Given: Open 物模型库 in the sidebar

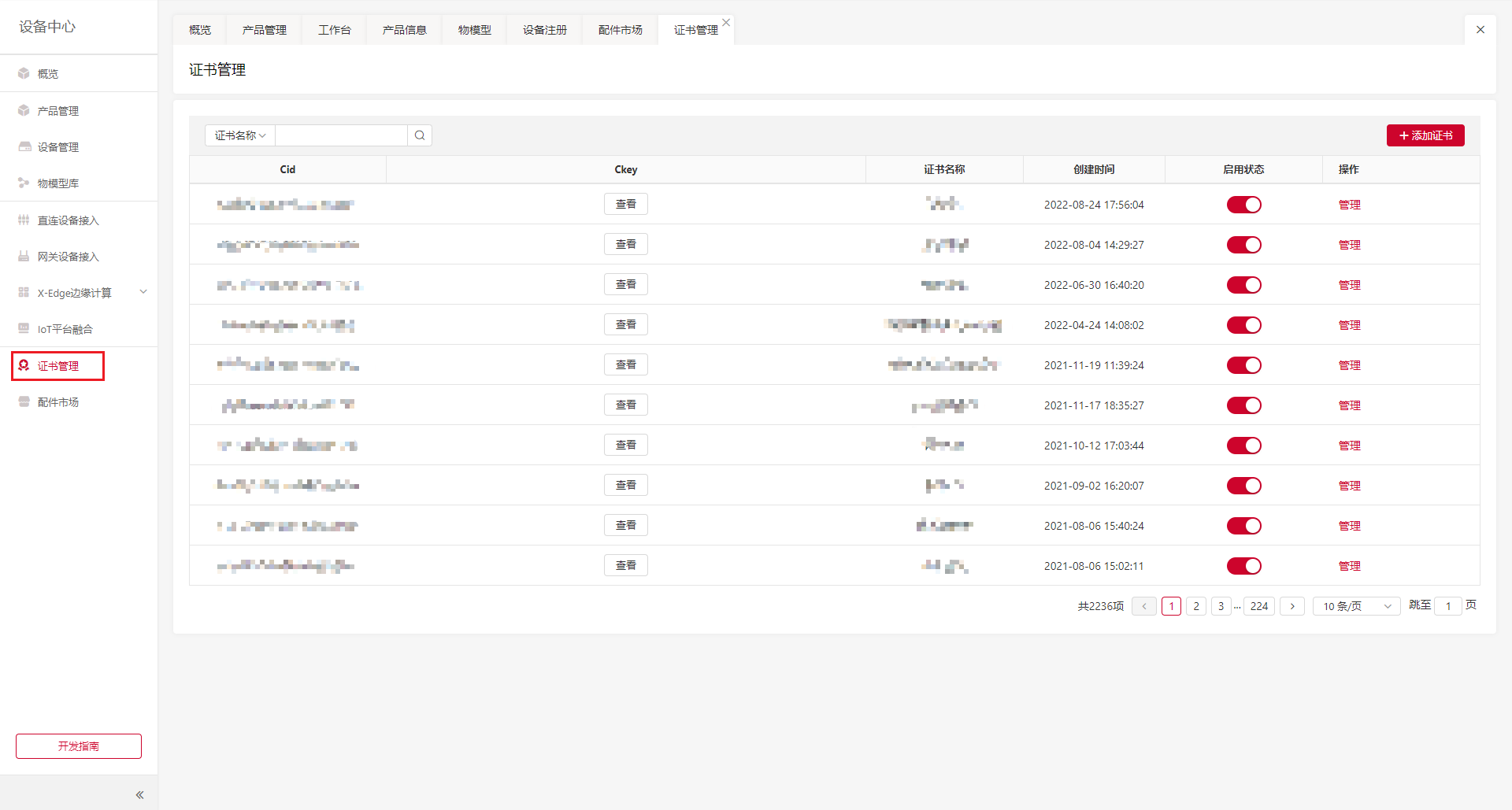Looking at the screenshot, I should pyautogui.click(x=58, y=183).
